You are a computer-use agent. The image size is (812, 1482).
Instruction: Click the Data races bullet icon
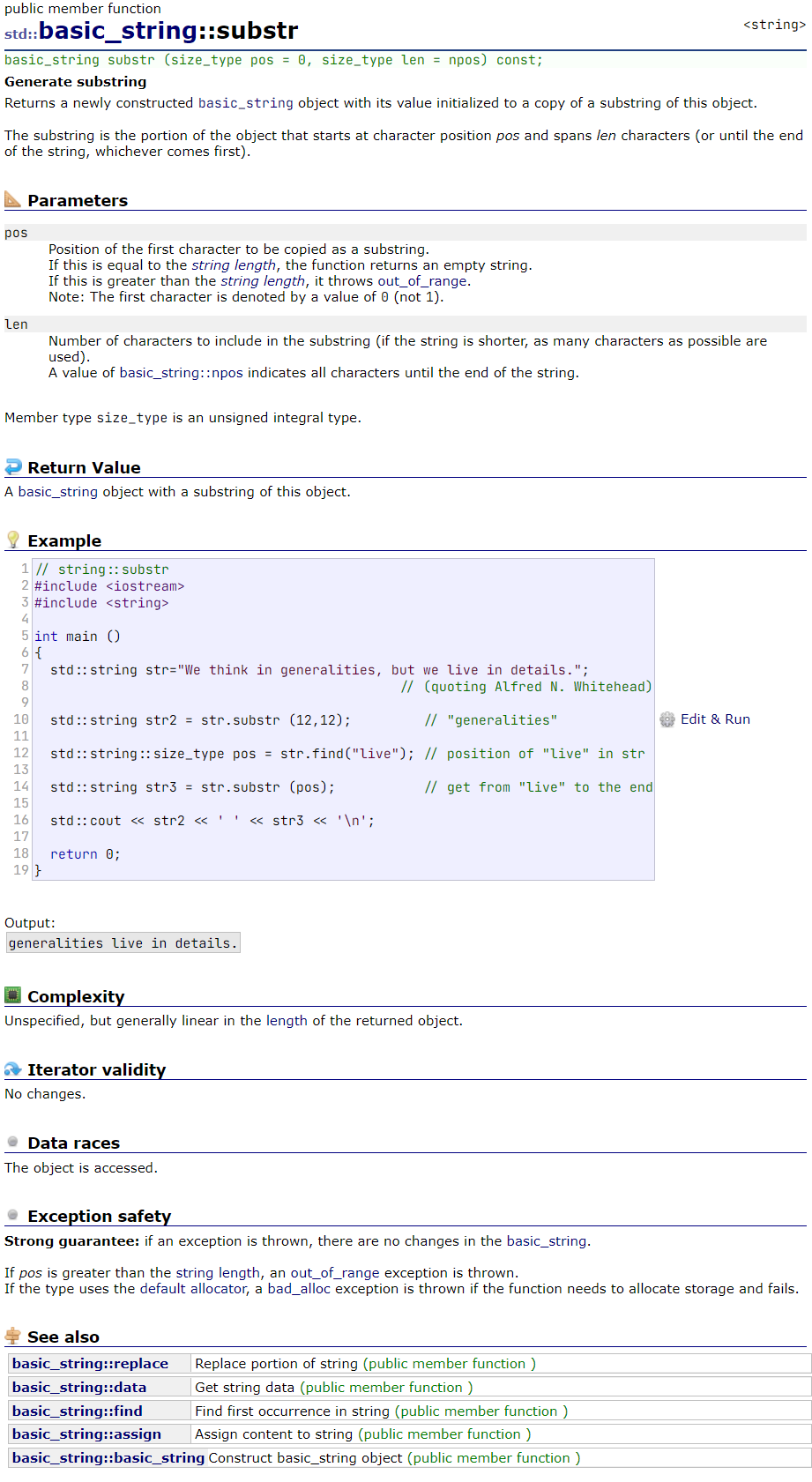point(12,1142)
